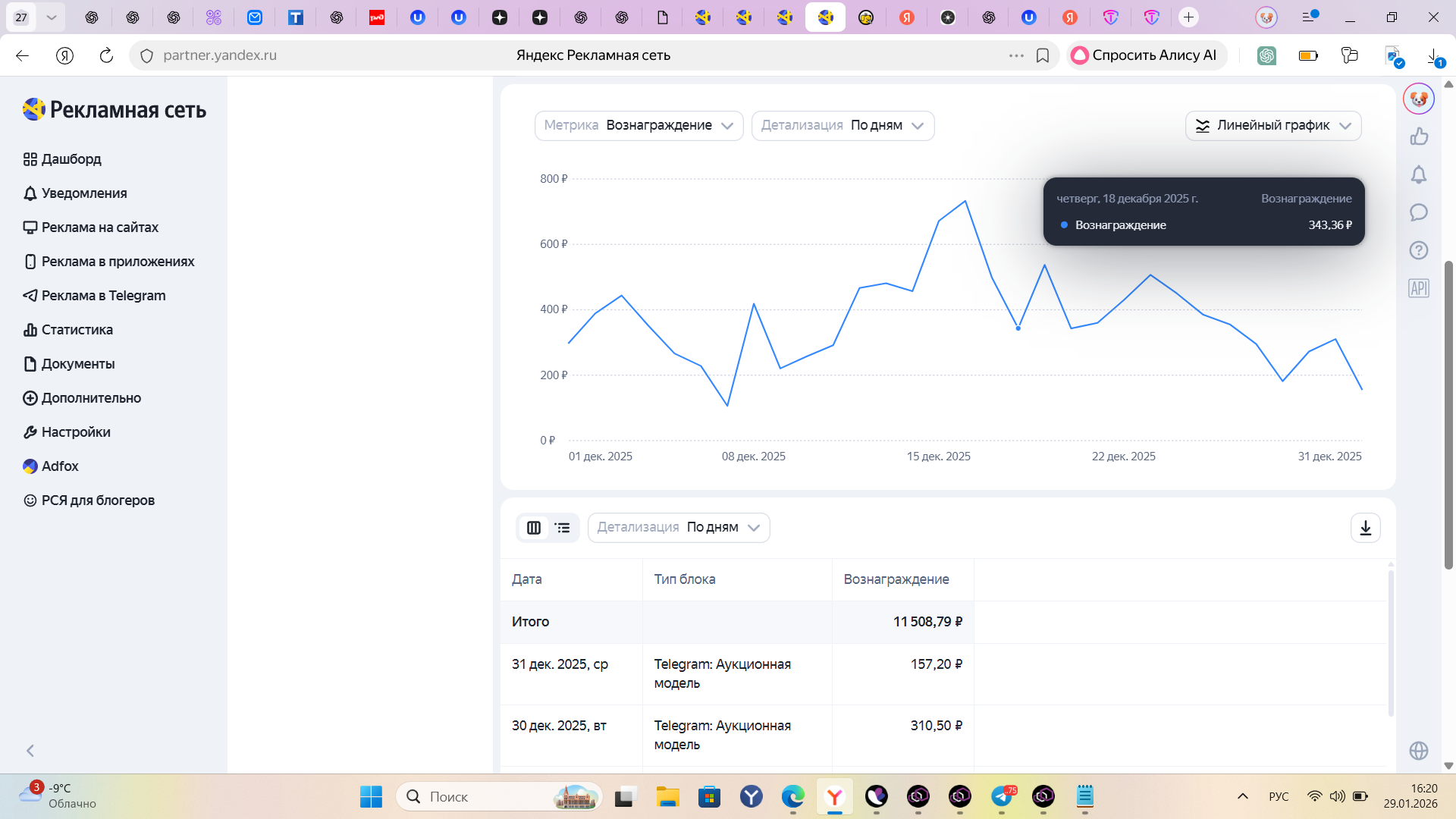Open Статистика in the sidebar menu
The image size is (1456, 819).
pos(77,330)
